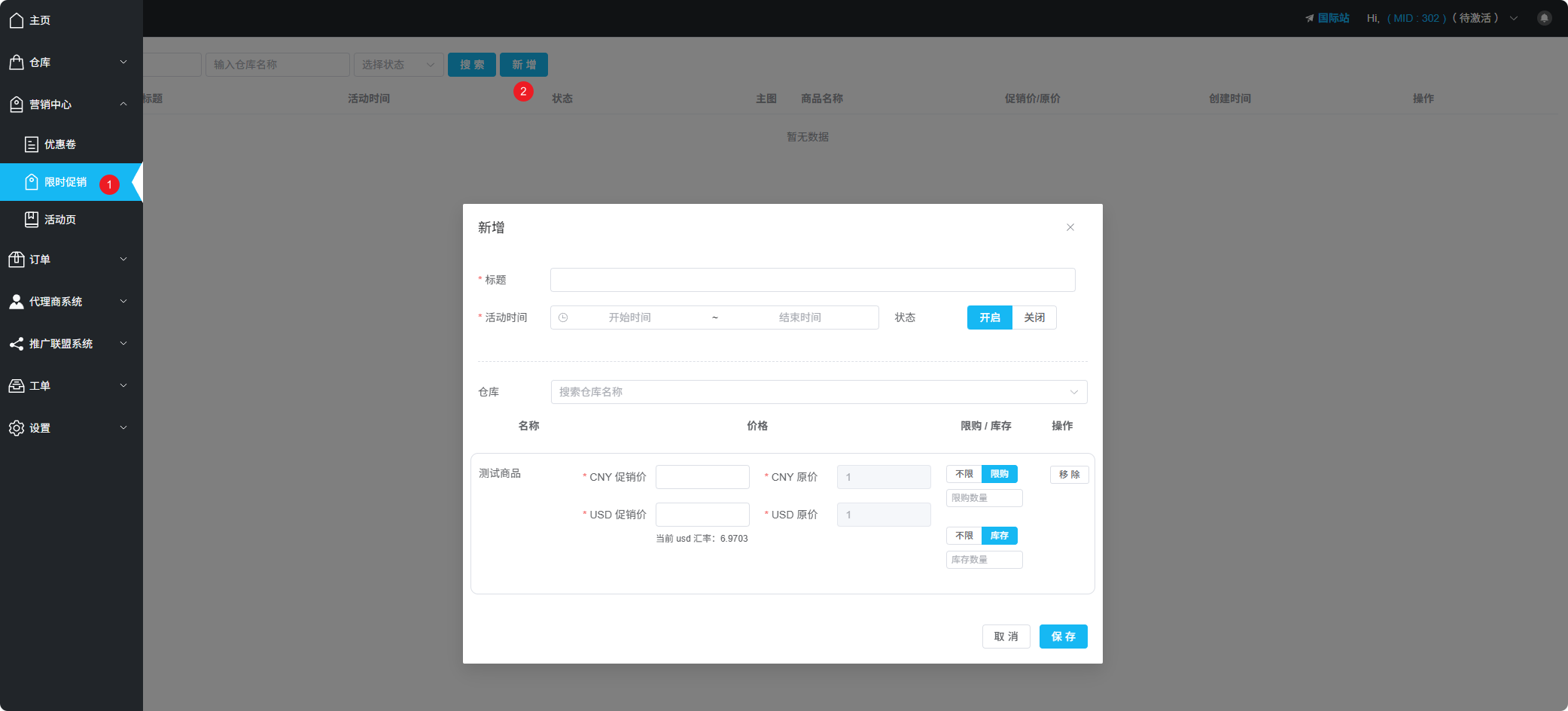Set status to 关闭 in the dialog
The height and width of the screenshot is (711, 1568).
coord(1034,317)
